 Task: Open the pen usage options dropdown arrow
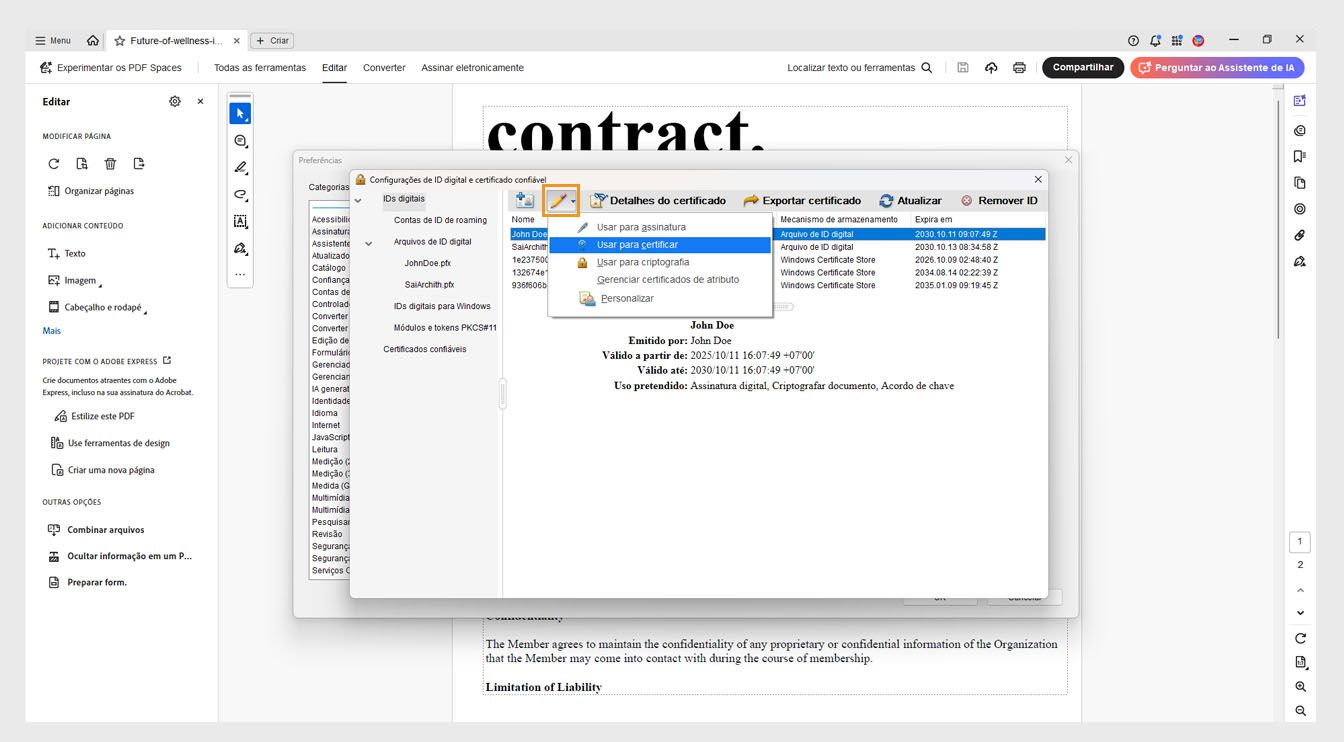572,200
